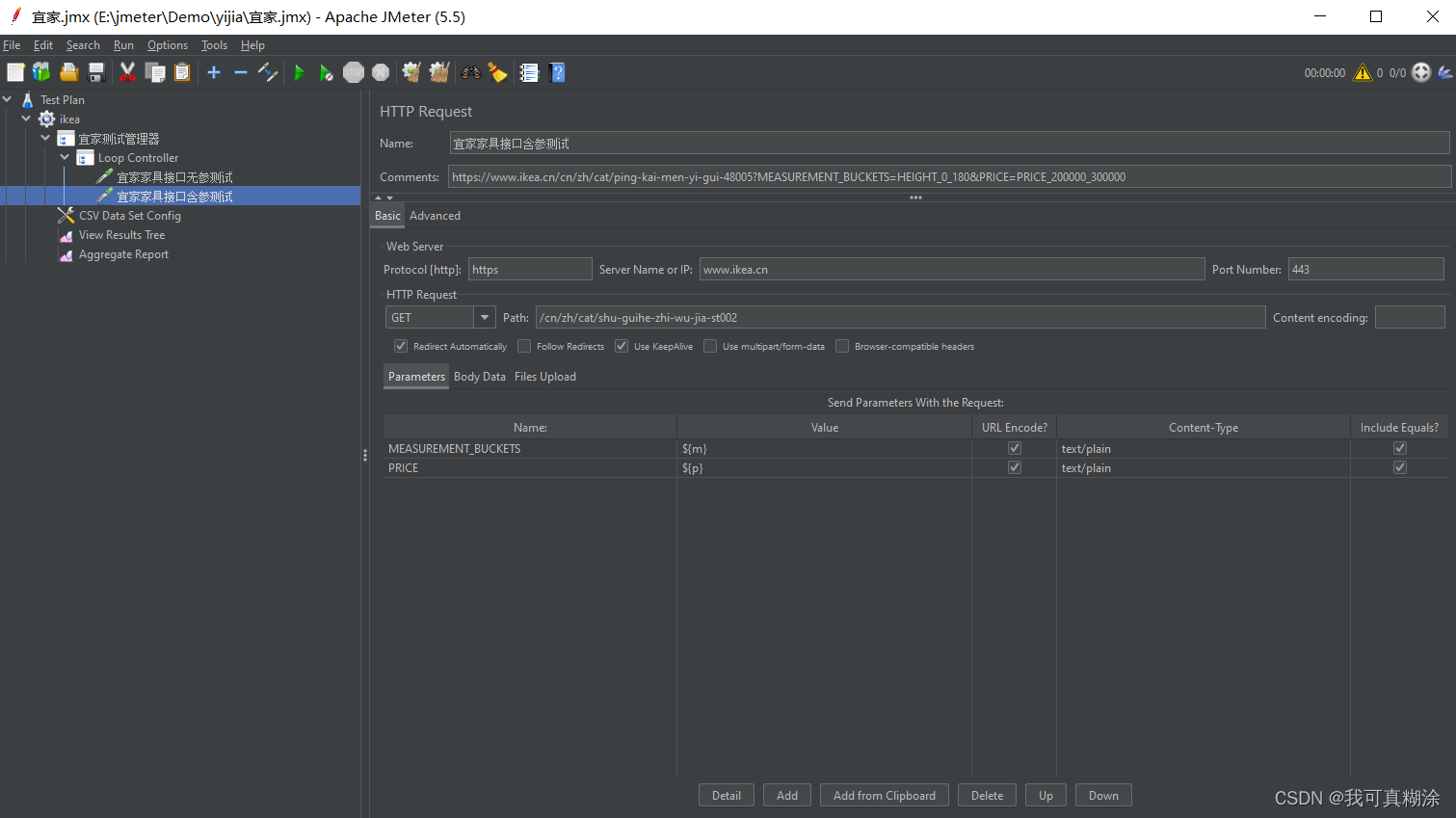Viewport: 1456px width, 818px height.
Task: Click the yellow warning log icon
Action: 1363,72
